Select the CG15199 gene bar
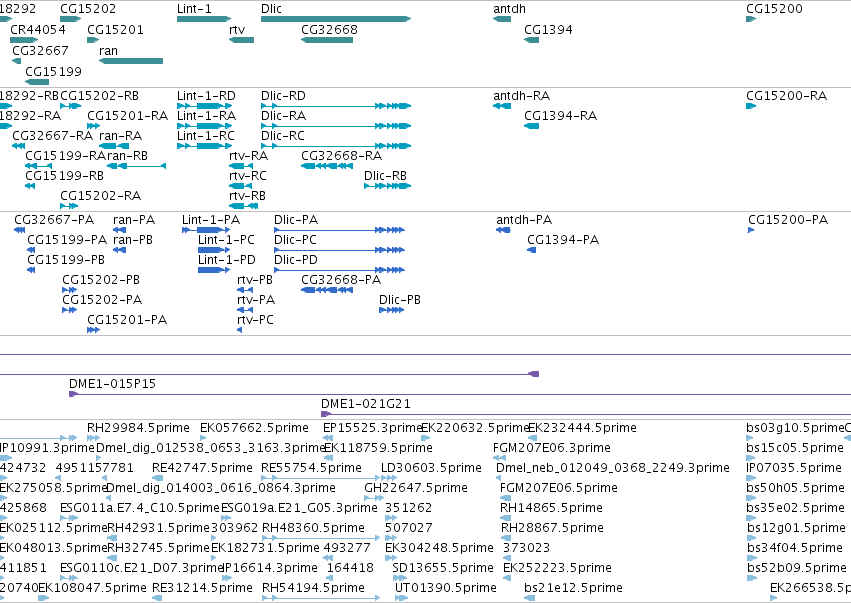Viewport: 851px width, 603px height. tap(37, 82)
